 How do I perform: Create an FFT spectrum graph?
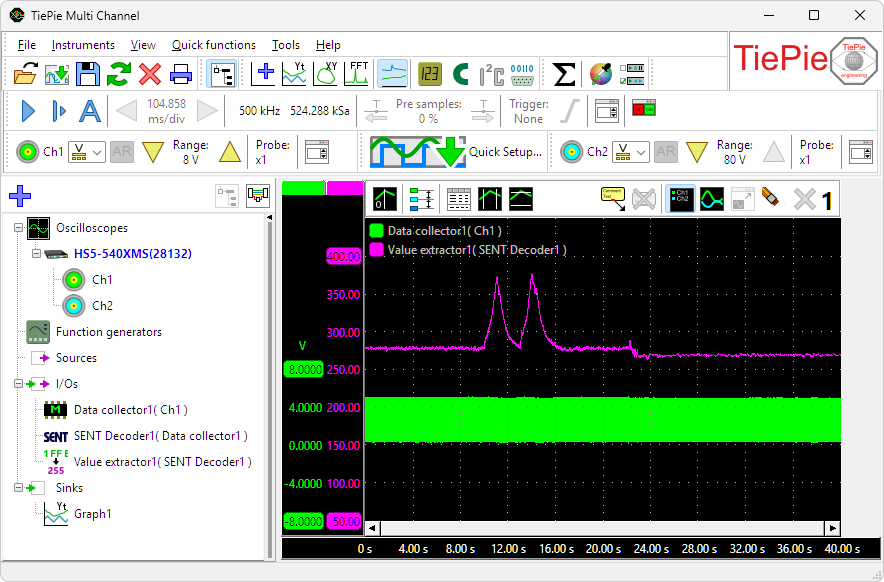click(356, 74)
